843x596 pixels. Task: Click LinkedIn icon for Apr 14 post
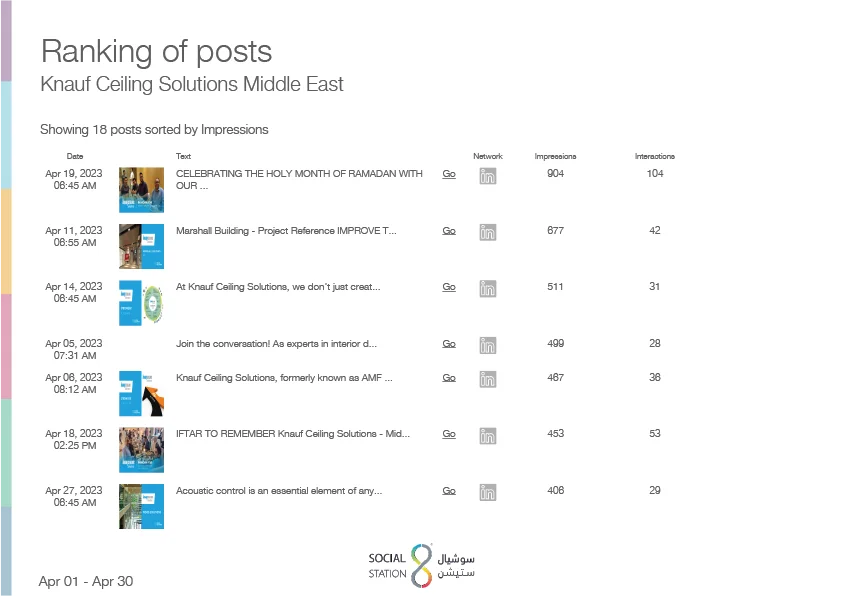488,289
